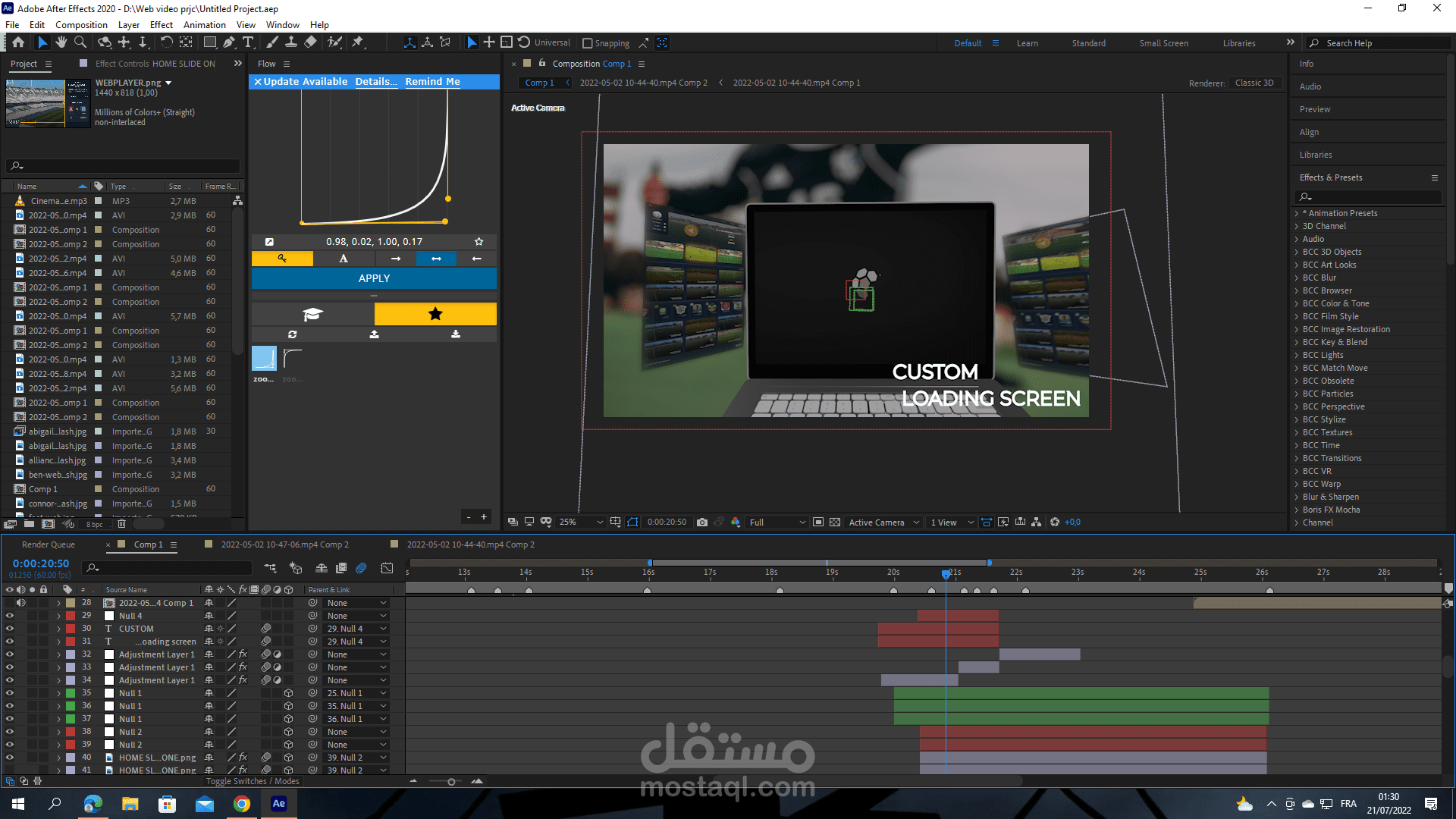Open the resolution dropdown showing Full
Screen dimensions: 1456x819
pyautogui.click(x=777, y=522)
